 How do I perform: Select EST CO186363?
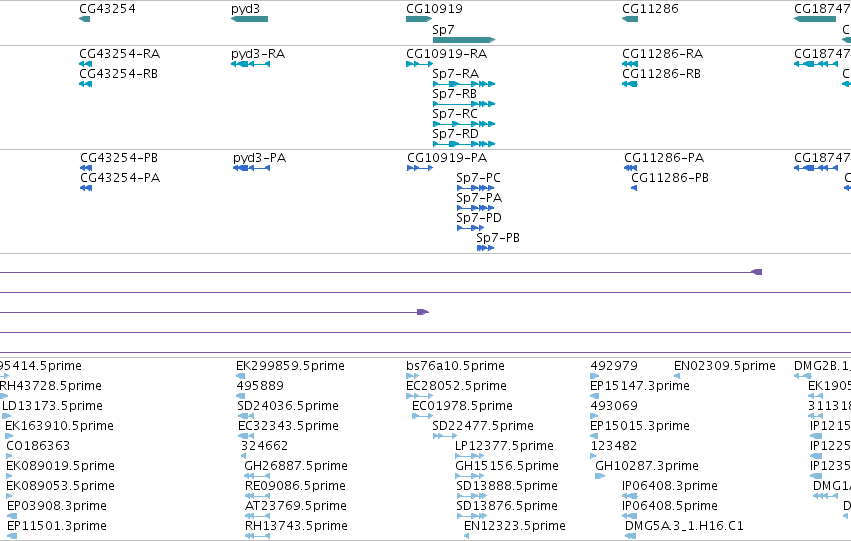coord(38,446)
